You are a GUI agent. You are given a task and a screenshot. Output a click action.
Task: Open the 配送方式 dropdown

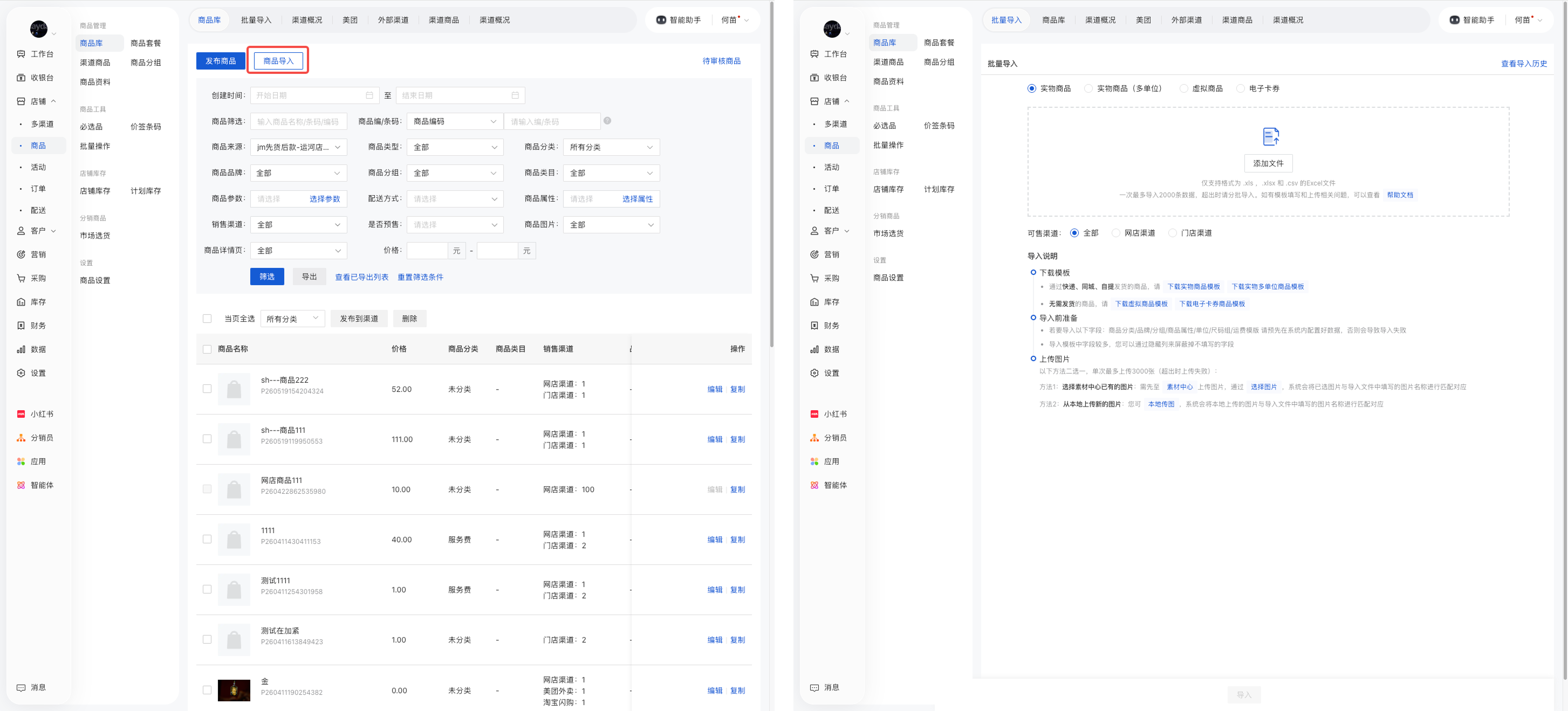tap(455, 199)
